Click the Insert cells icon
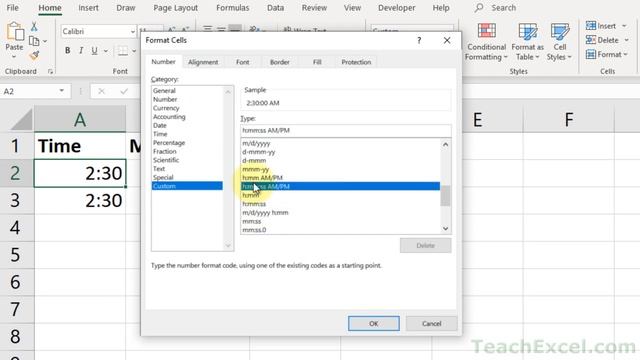The image size is (640, 360). 591,26
